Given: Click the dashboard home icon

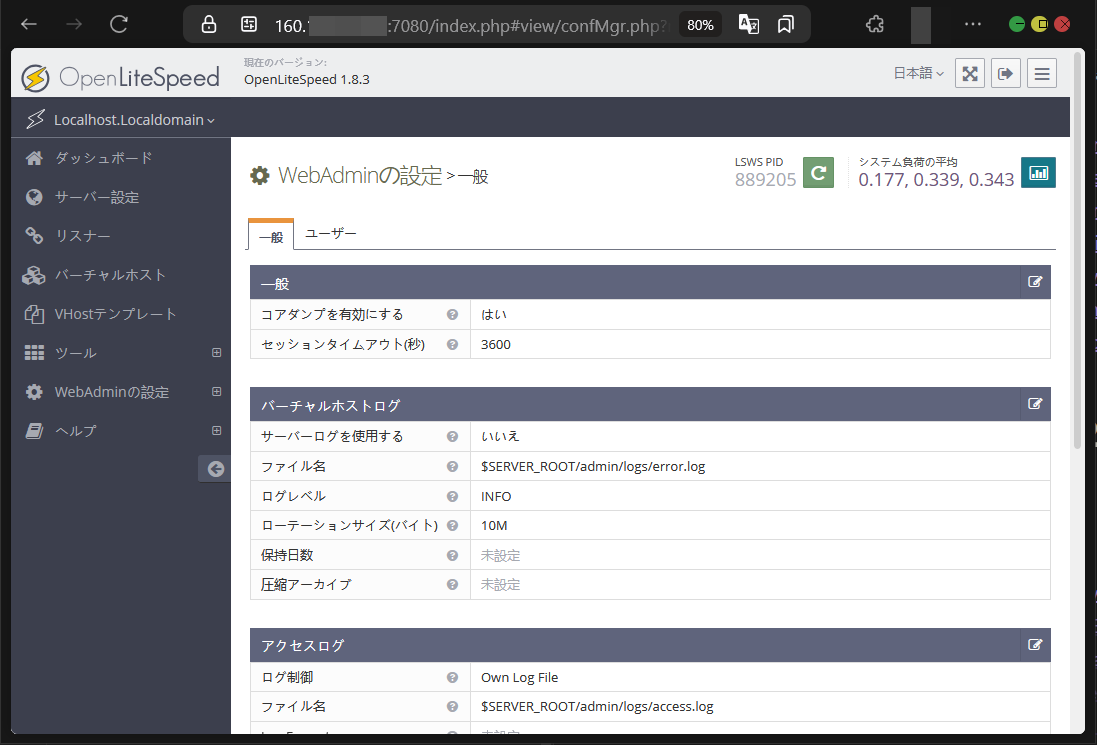Looking at the screenshot, I should pyautogui.click(x=34, y=158).
